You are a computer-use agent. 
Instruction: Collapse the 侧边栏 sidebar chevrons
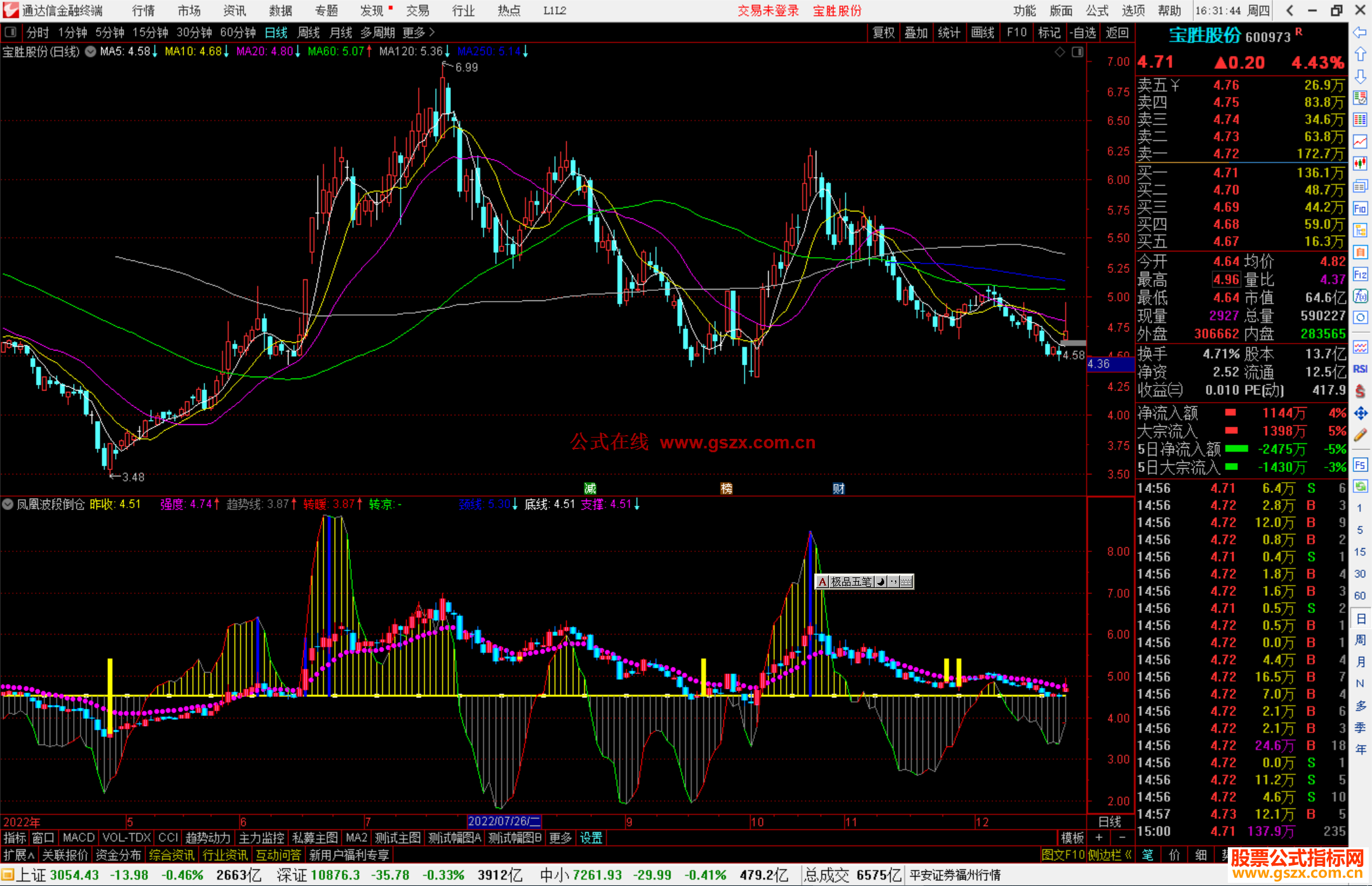(x=1128, y=856)
